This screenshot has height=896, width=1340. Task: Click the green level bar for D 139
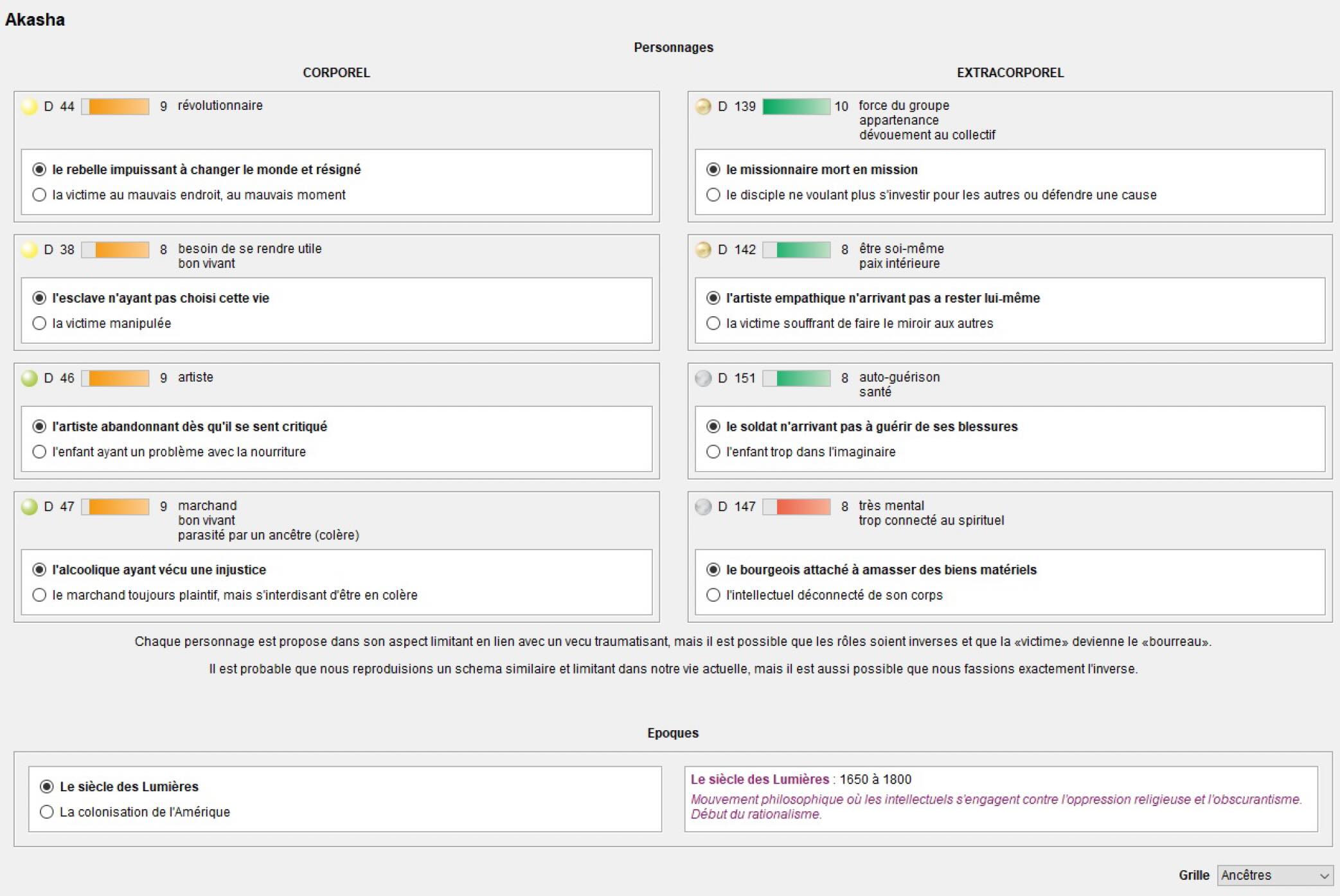(796, 107)
